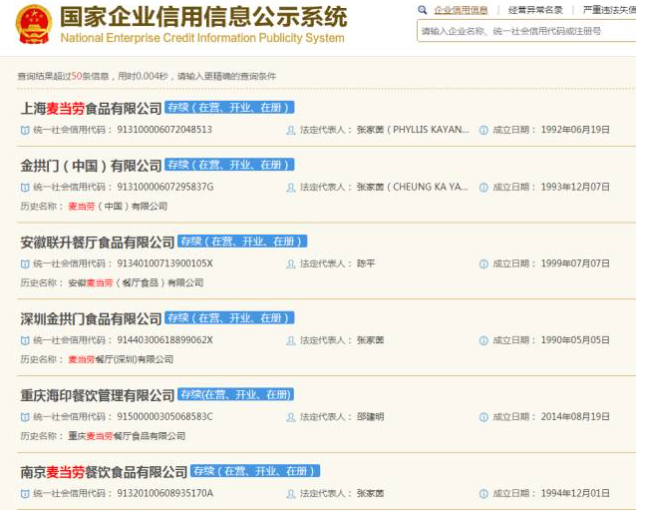Click the magnifier icon beside 企业信用信息

click(x=423, y=10)
